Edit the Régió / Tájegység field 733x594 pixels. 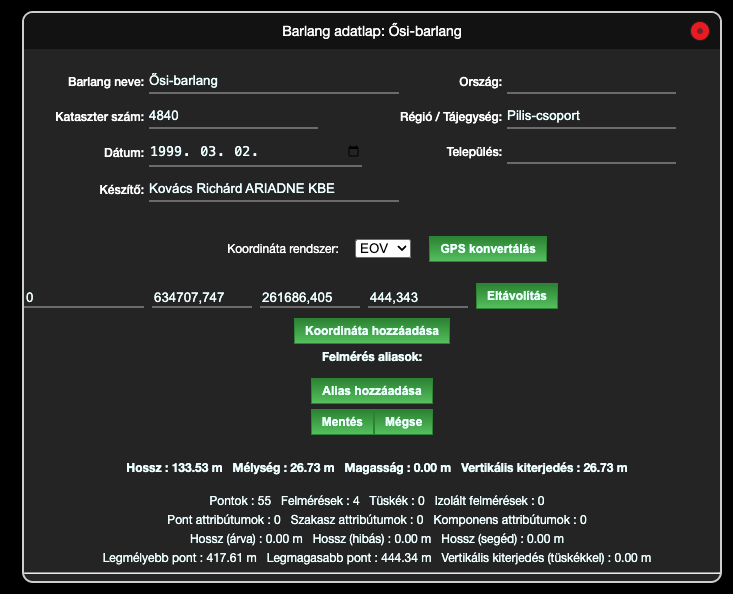590,116
